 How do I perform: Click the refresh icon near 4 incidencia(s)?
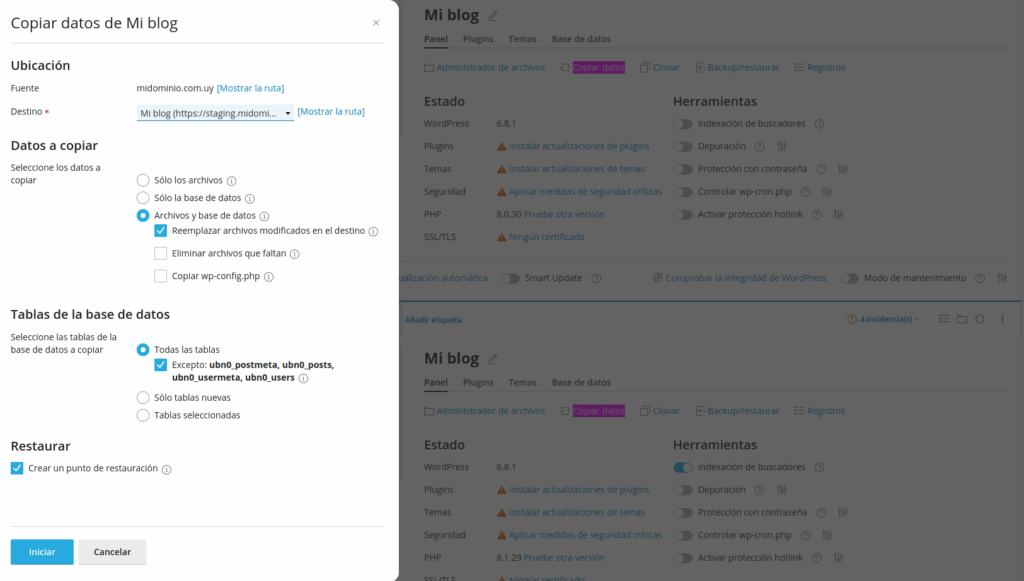(x=980, y=319)
